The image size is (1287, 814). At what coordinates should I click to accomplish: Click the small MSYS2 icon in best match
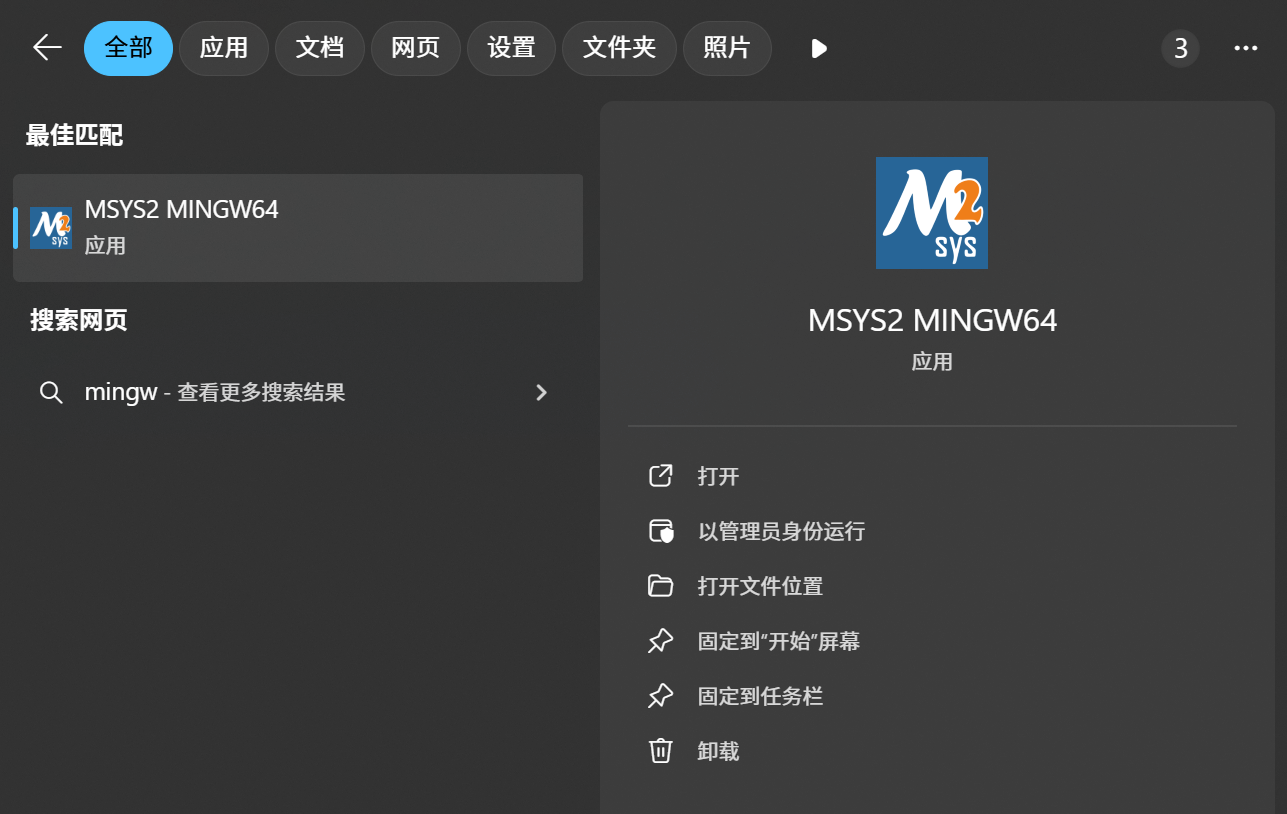(x=50, y=228)
